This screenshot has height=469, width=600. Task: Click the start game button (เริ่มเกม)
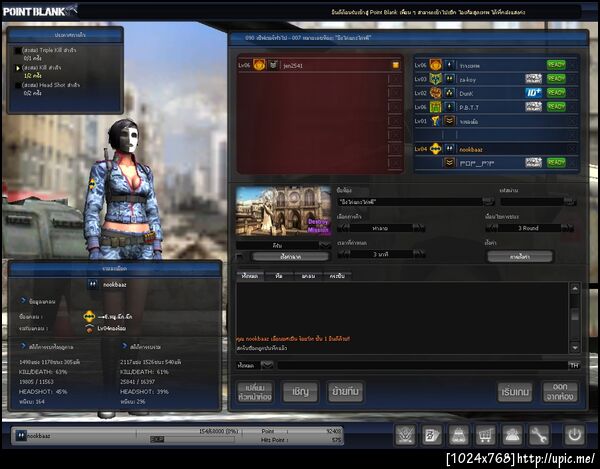point(515,392)
